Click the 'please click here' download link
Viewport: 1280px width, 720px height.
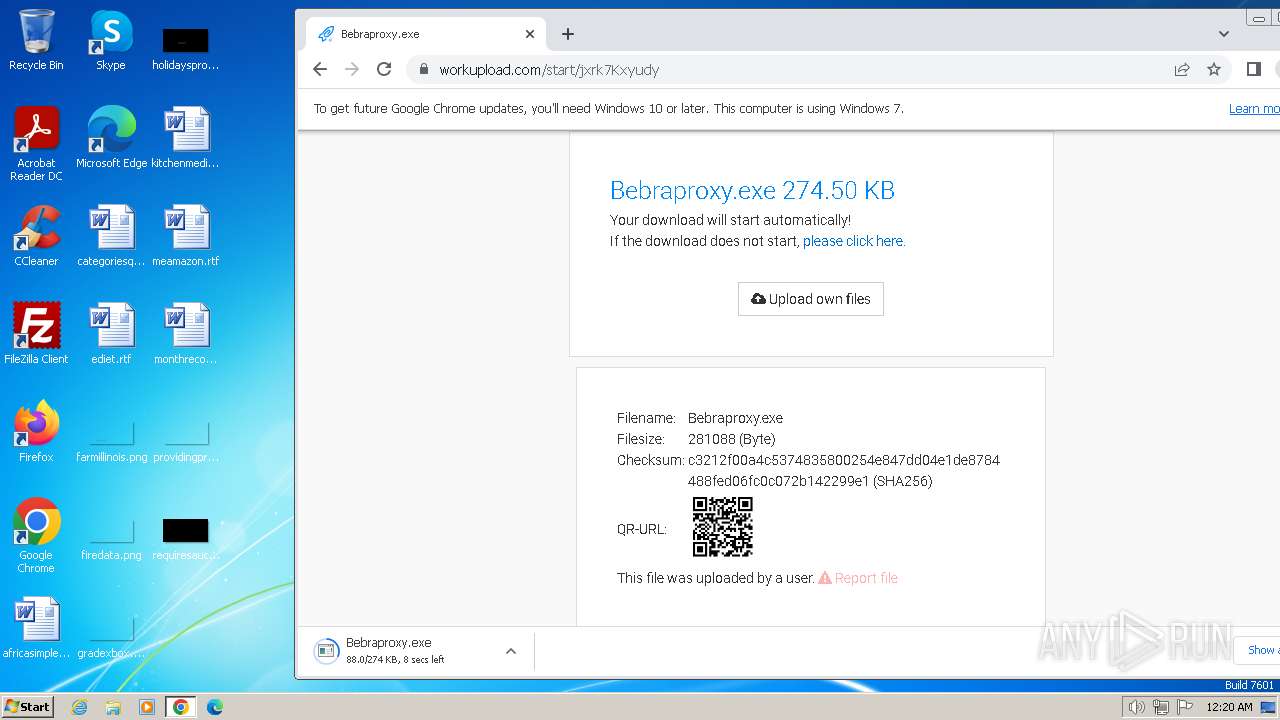point(853,241)
